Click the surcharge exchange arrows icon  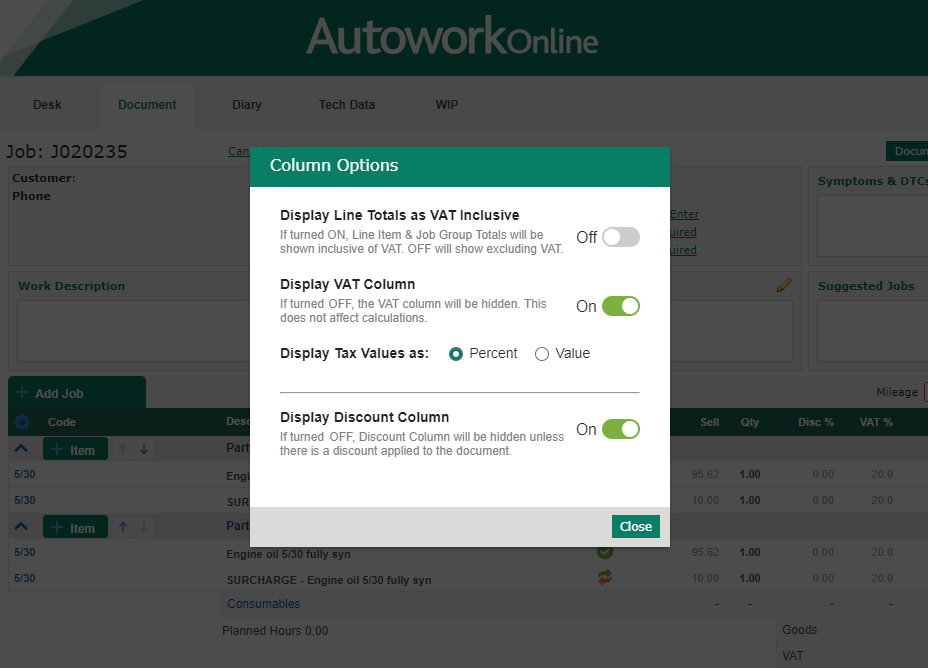tap(605, 577)
